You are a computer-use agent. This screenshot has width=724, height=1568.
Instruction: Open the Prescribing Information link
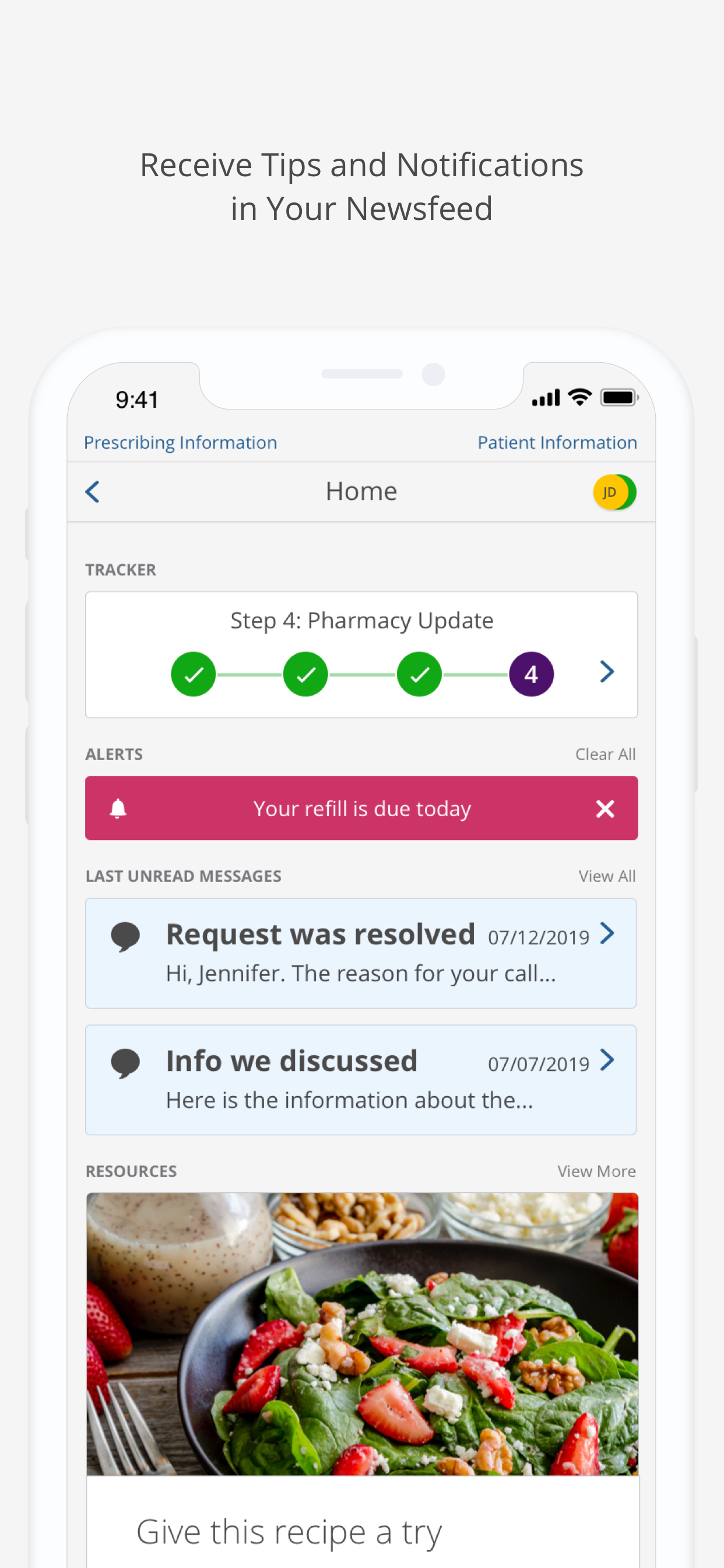click(x=180, y=443)
